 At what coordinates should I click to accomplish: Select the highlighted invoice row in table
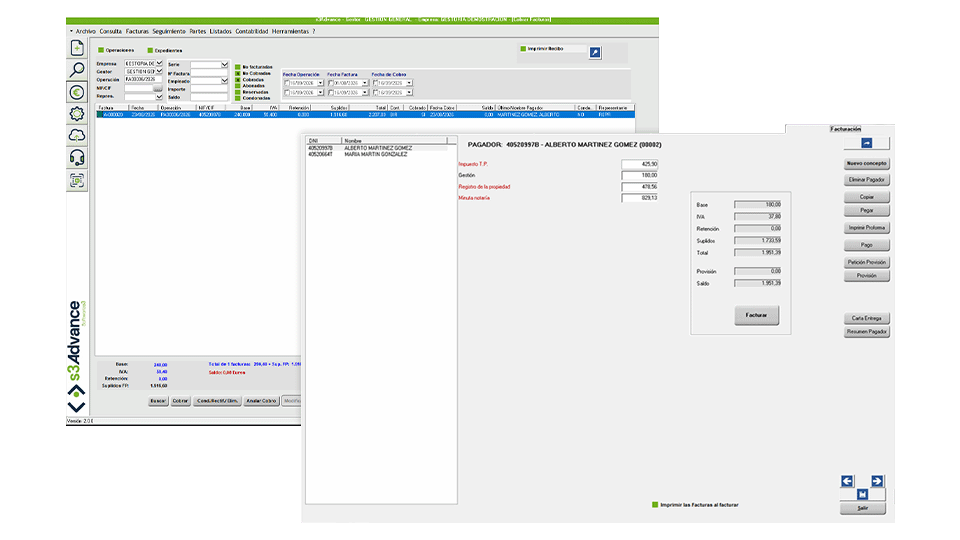pyautogui.click(x=365, y=114)
